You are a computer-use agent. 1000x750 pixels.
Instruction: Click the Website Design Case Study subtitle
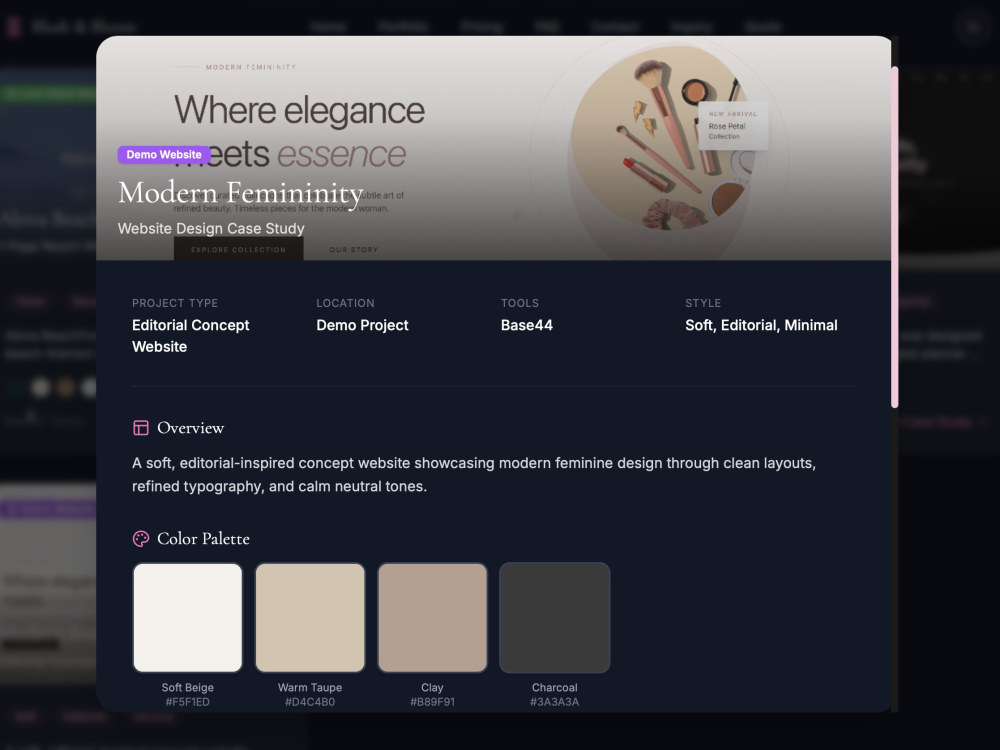pos(211,228)
